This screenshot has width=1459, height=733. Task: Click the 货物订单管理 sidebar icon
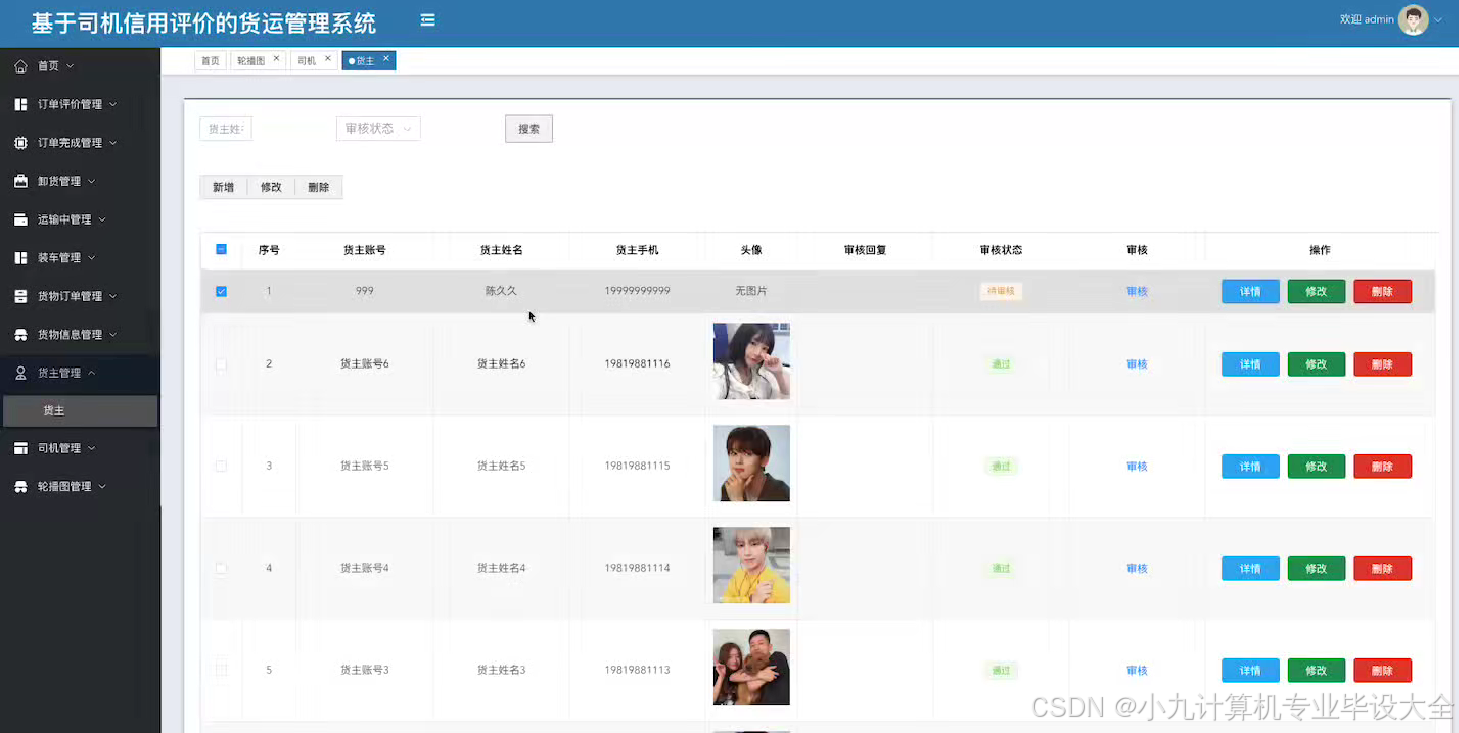[x=21, y=296]
